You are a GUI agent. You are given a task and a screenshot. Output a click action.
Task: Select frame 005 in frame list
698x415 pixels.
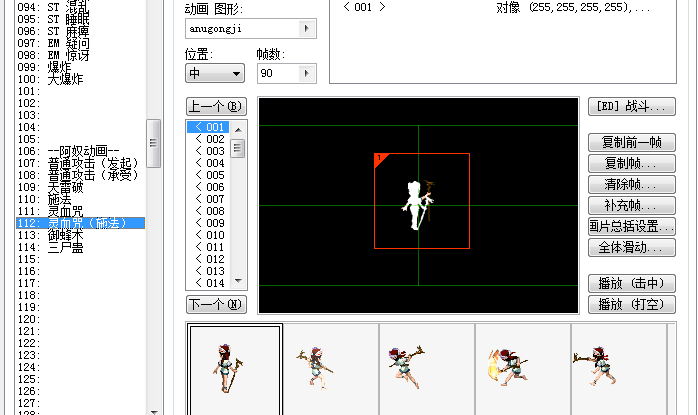208,175
